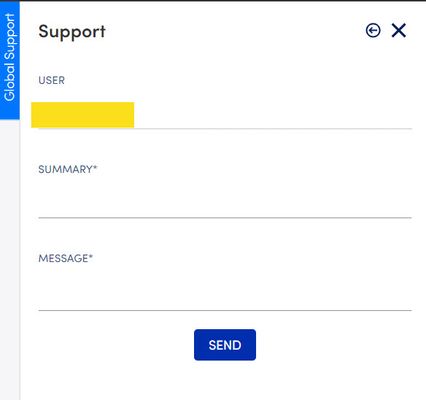Click the yellow highlighted user name block
The height and width of the screenshot is (400, 426).
point(83,115)
